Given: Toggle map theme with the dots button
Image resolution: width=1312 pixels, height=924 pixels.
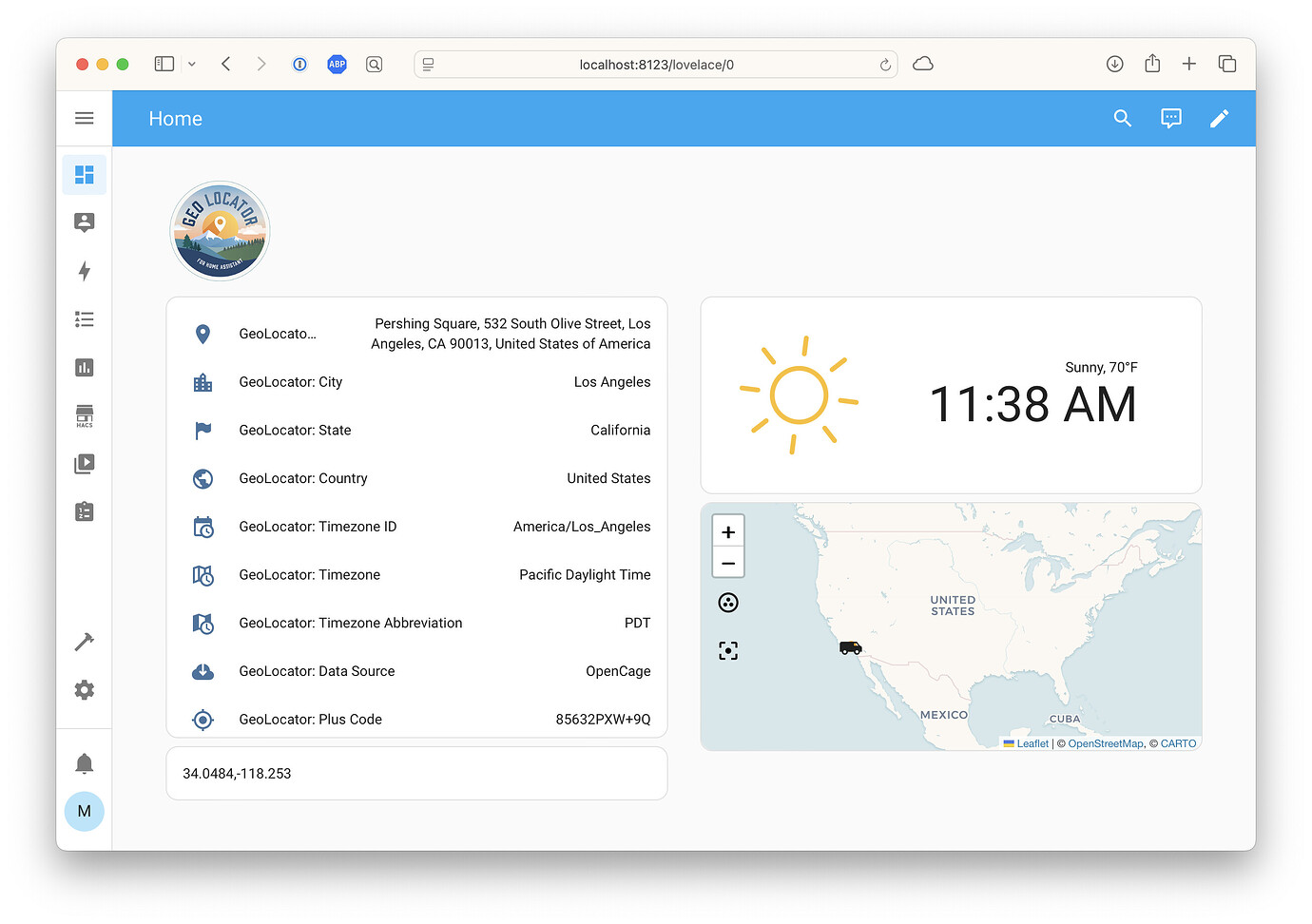Looking at the screenshot, I should (728, 602).
